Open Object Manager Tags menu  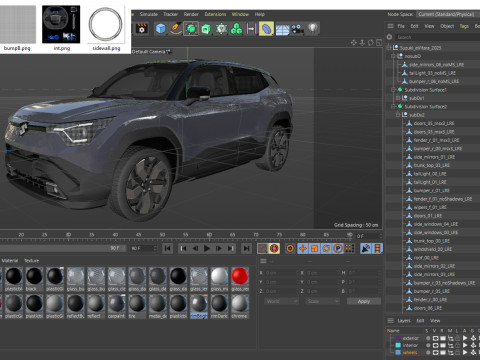pos(464,26)
